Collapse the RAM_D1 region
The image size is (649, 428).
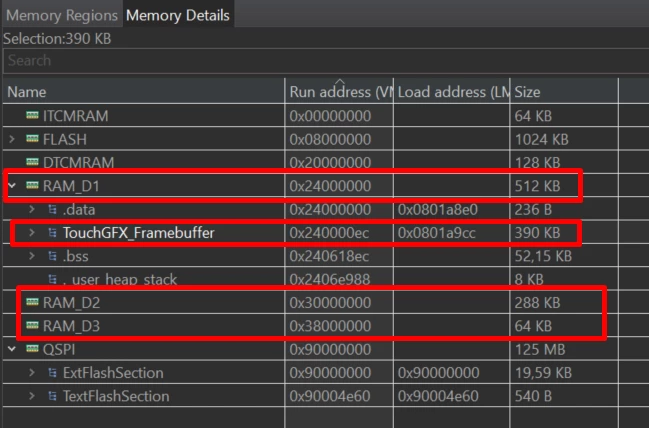12,185
